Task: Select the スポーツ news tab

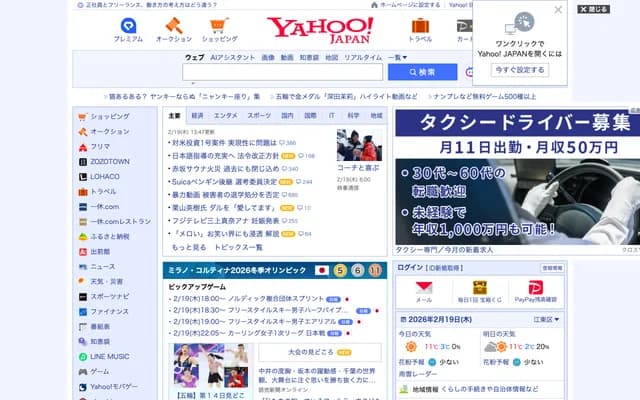Action: (x=259, y=115)
